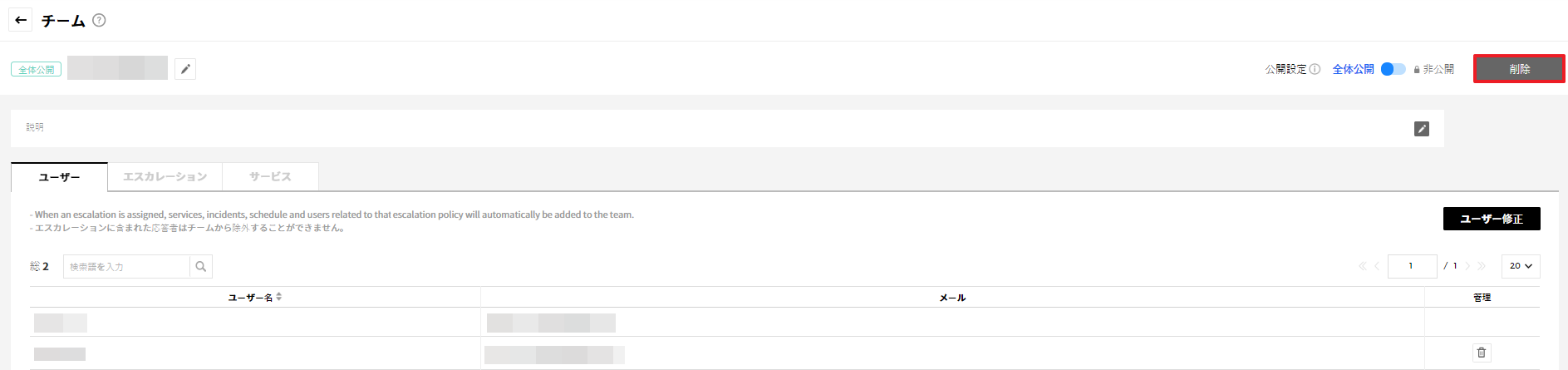Go to the next page chevron
Viewport: 1568px width, 370px height.
pyautogui.click(x=1467, y=266)
